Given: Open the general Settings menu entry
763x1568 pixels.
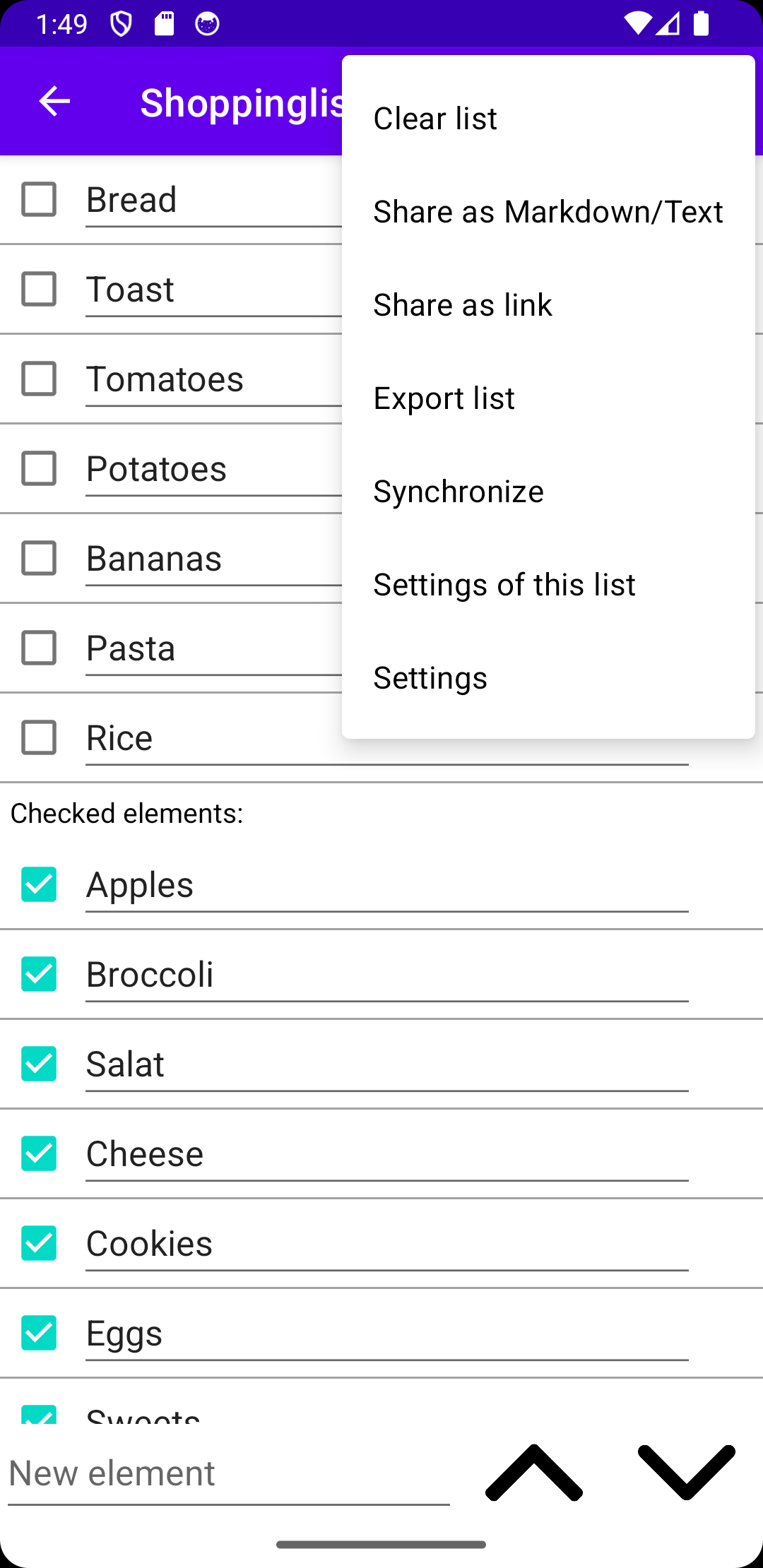Looking at the screenshot, I should point(548,678).
